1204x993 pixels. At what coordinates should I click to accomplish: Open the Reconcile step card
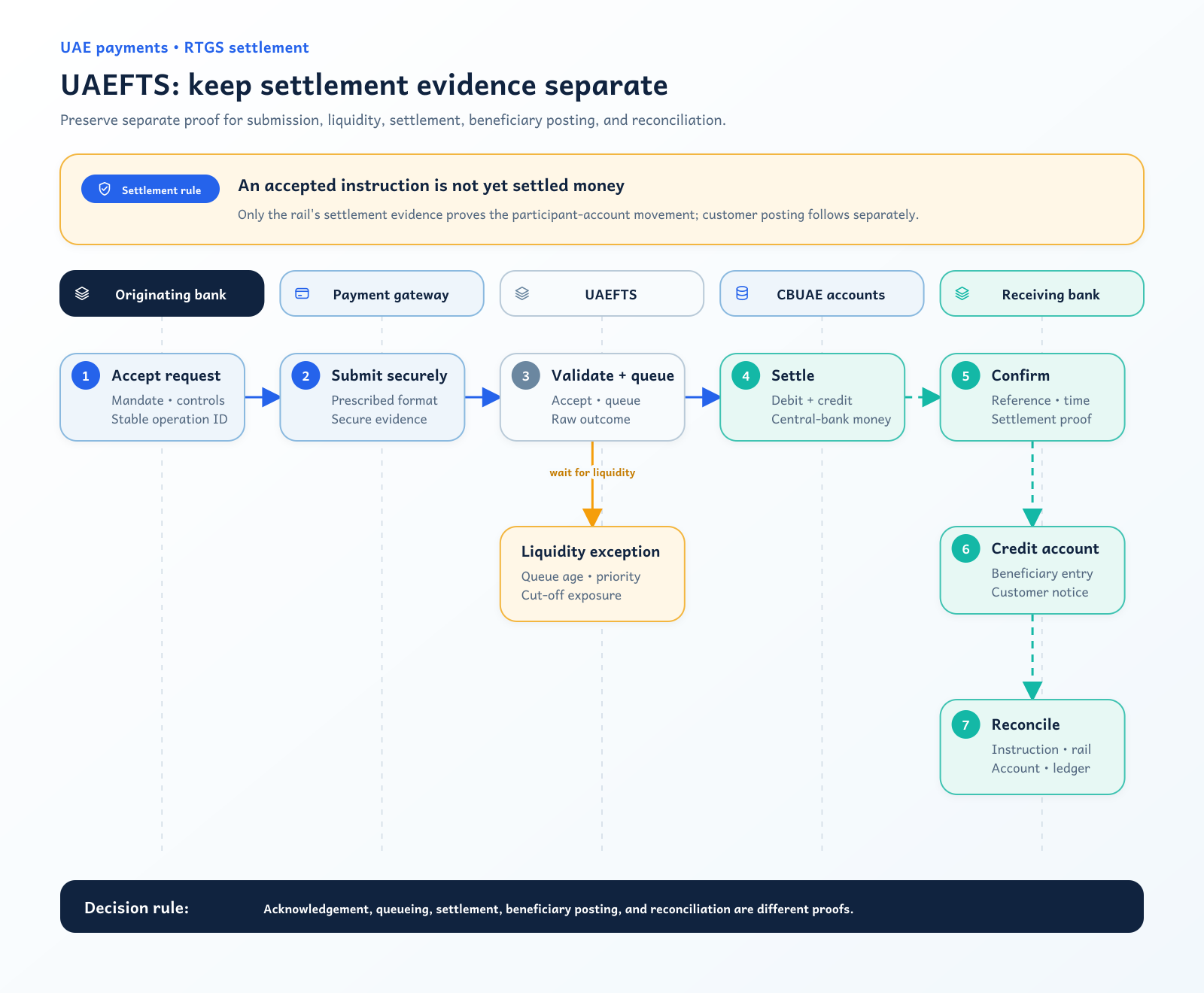click(1032, 747)
